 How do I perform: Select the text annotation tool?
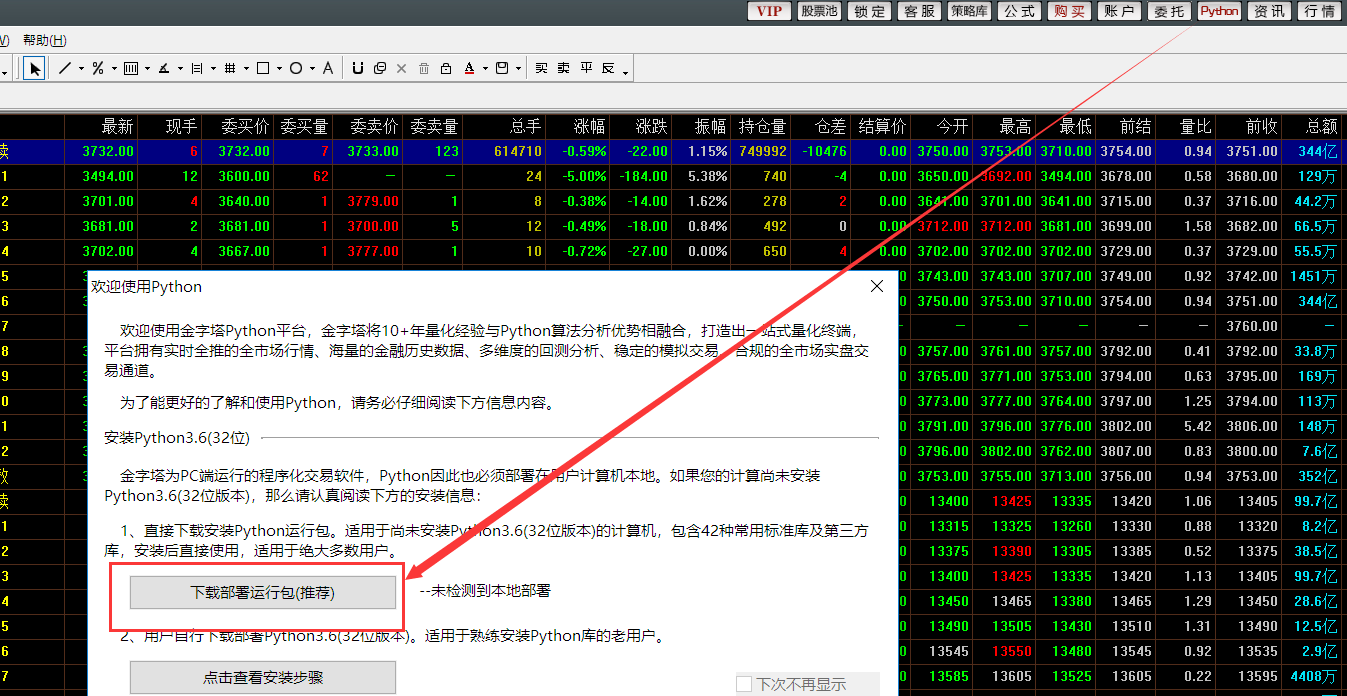pyautogui.click(x=327, y=68)
